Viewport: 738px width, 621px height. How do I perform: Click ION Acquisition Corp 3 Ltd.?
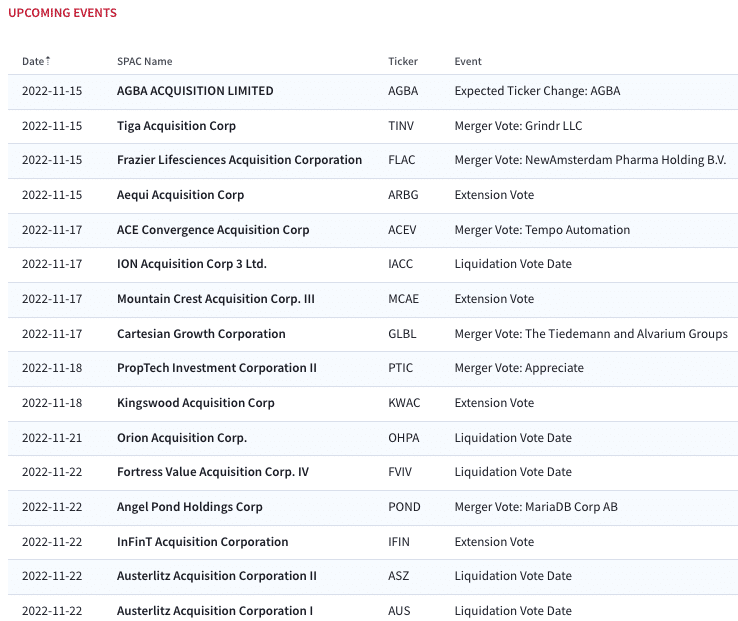point(192,264)
